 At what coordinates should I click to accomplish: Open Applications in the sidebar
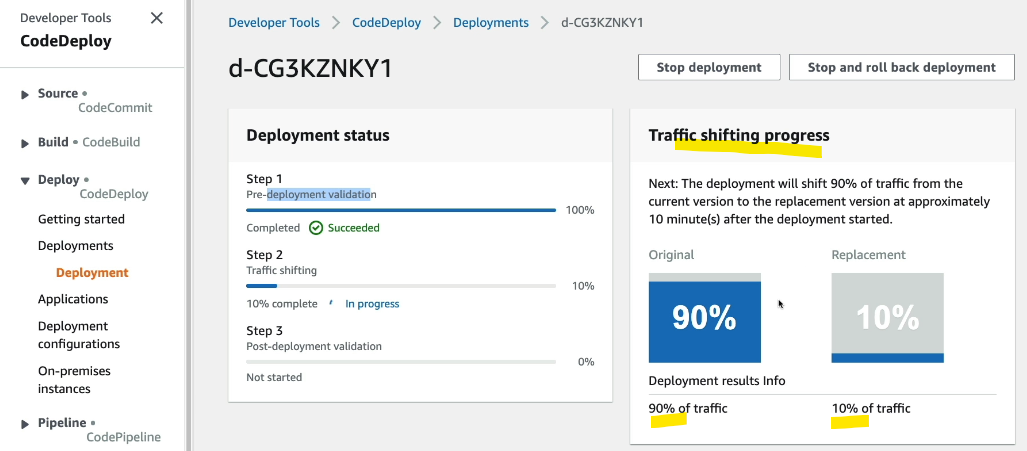click(73, 299)
